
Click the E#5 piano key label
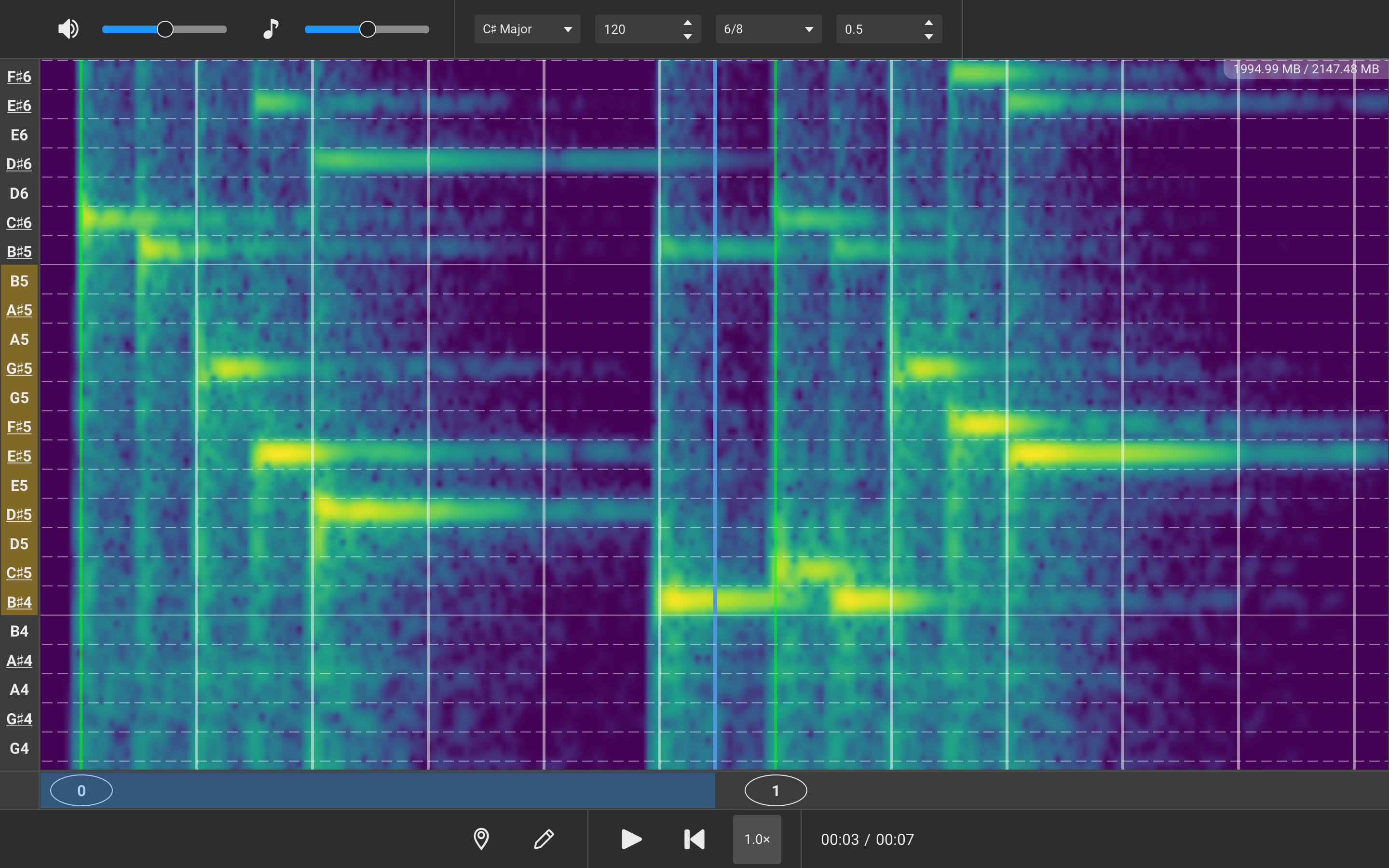[x=19, y=456]
